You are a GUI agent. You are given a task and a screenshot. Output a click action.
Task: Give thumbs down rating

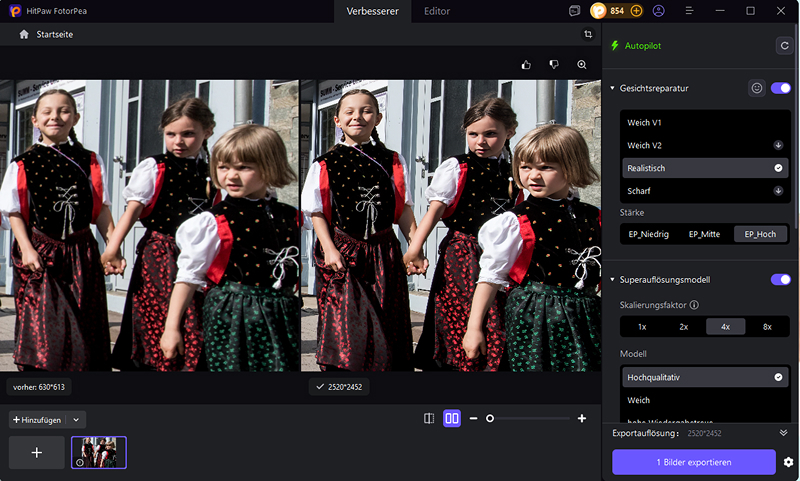[x=554, y=65]
